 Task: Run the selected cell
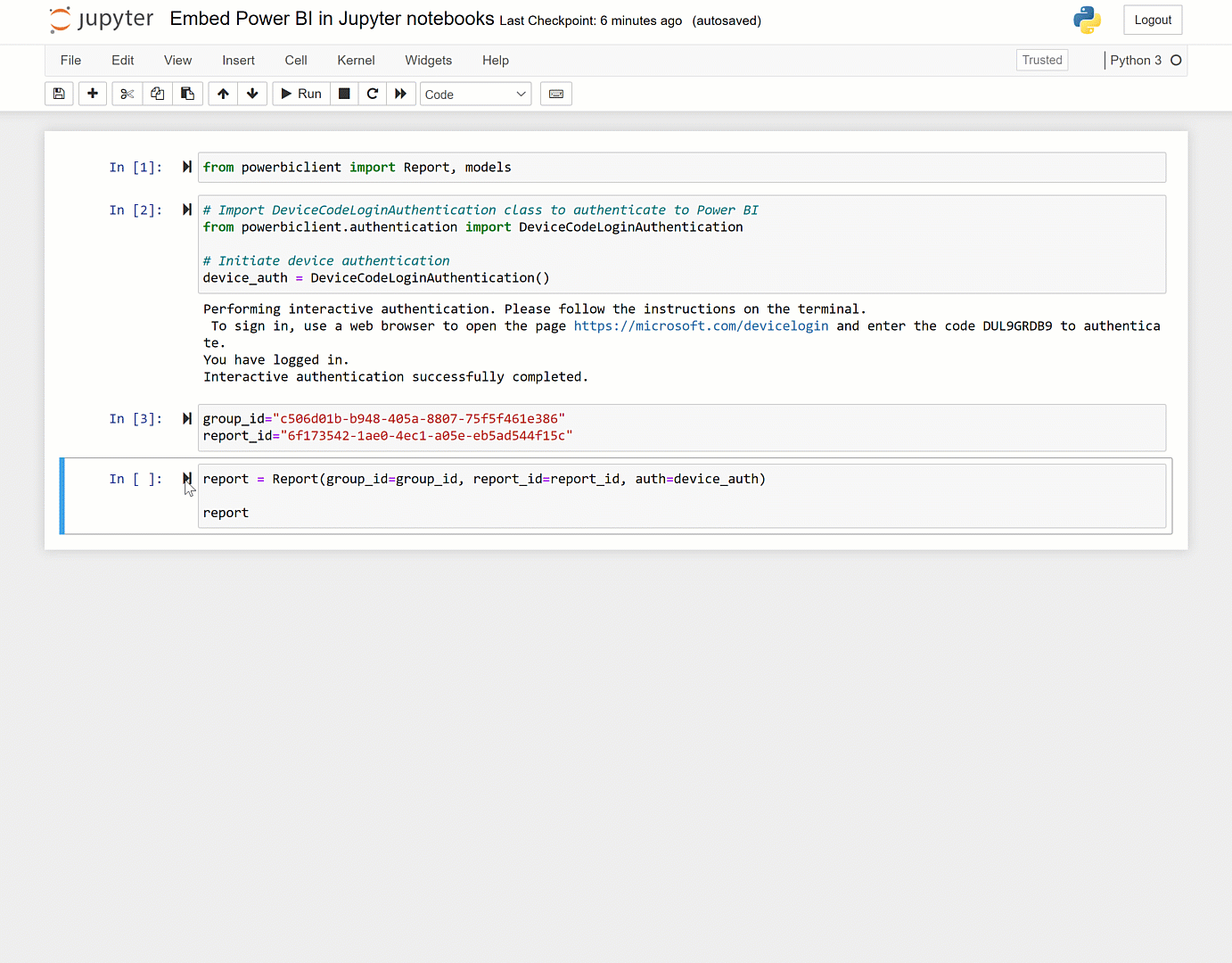click(300, 93)
